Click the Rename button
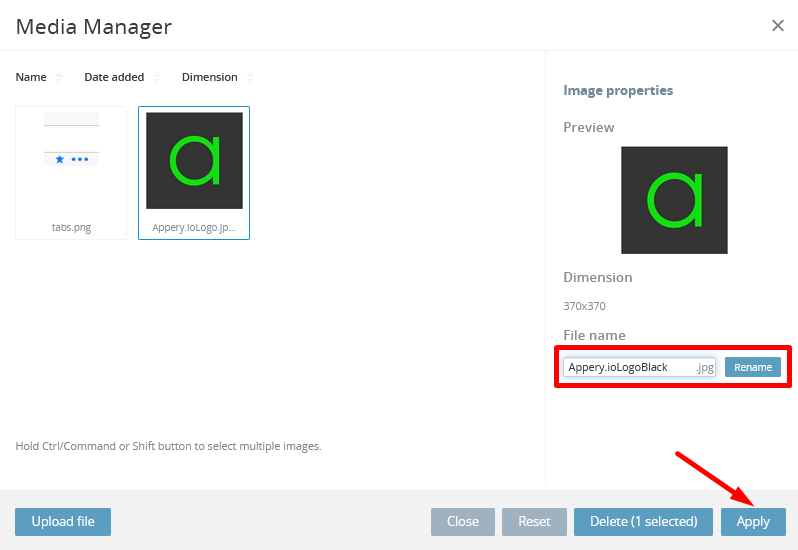 (x=753, y=367)
